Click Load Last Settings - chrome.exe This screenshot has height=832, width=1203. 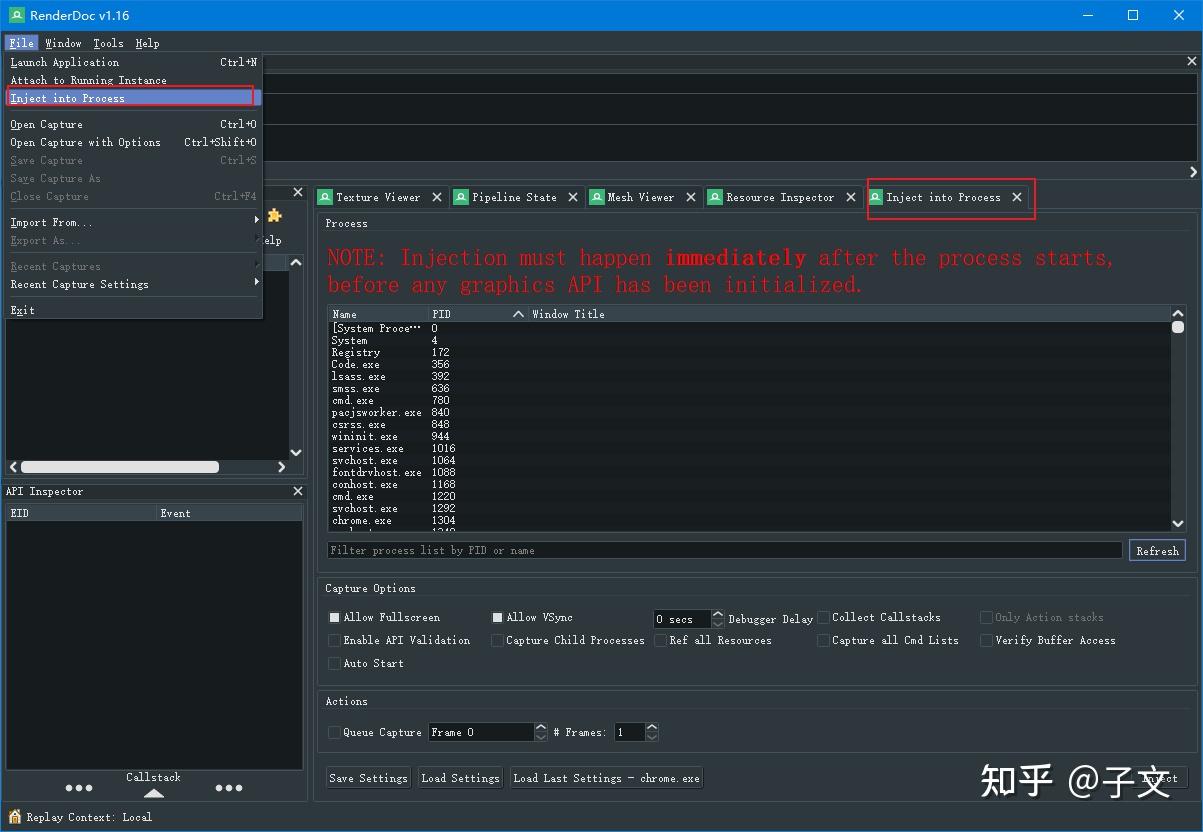click(606, 777)
